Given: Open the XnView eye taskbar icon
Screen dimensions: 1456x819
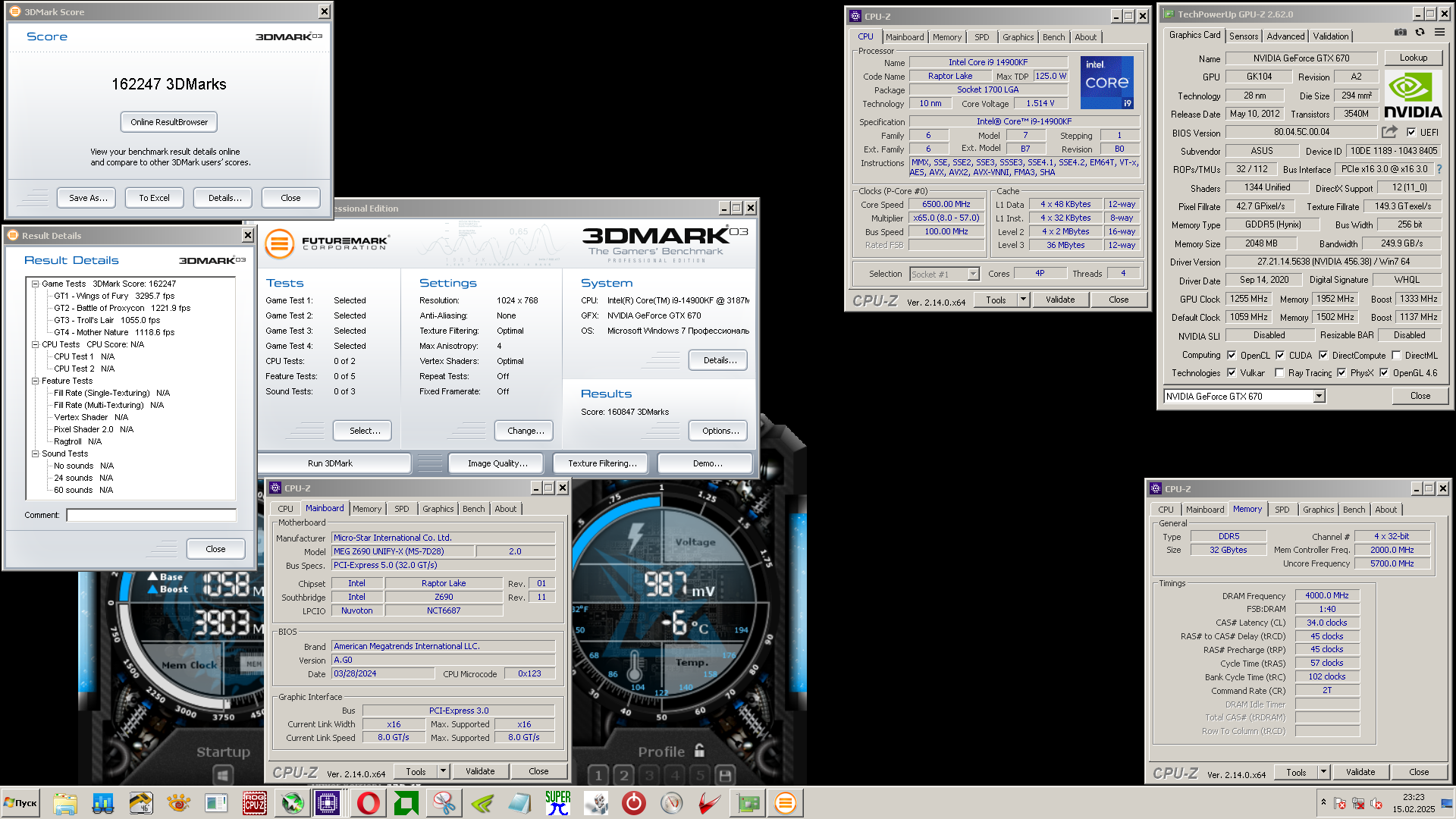Looking at the screenshot, I should [178, 802].
